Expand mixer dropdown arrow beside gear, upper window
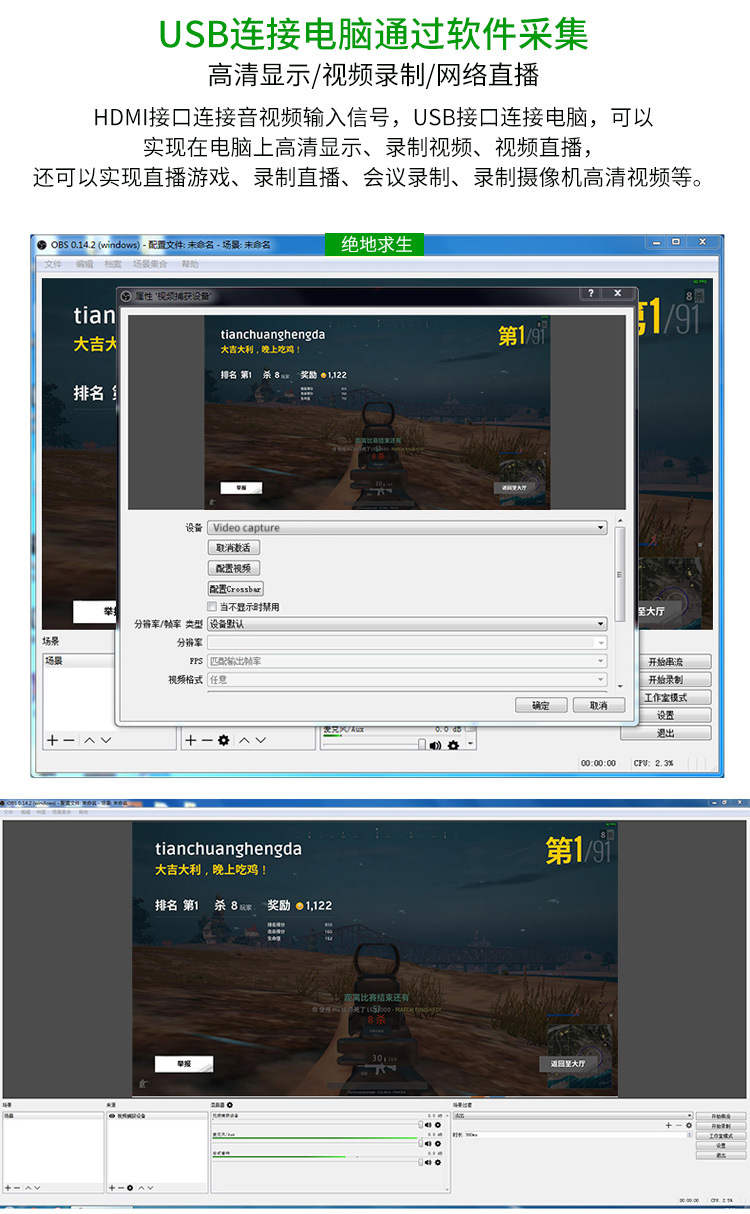The width and height of the screenshot is (750, 1214). [x=470, y=745]
